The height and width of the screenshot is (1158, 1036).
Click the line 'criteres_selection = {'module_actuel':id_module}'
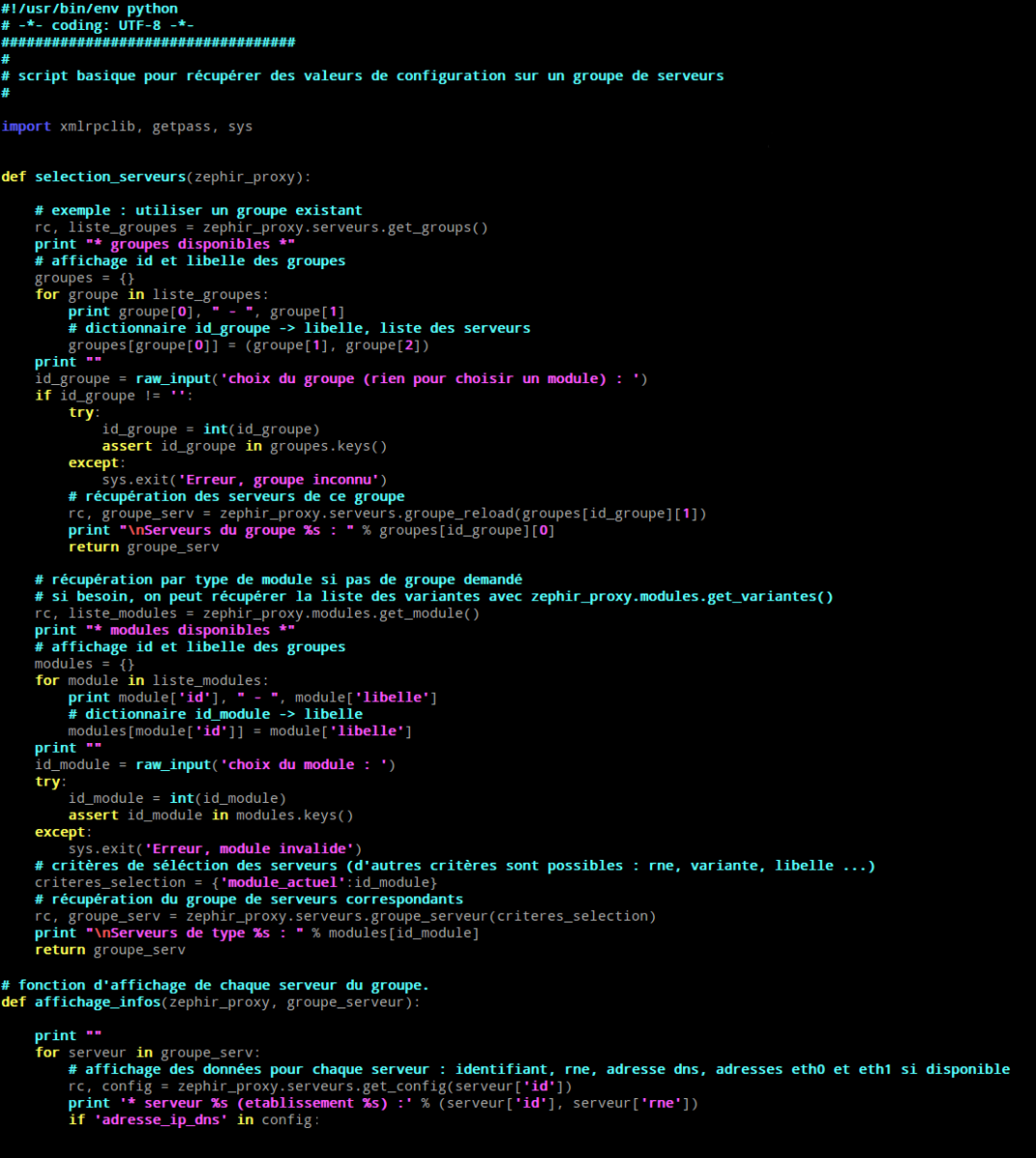(x=236, y=883)
